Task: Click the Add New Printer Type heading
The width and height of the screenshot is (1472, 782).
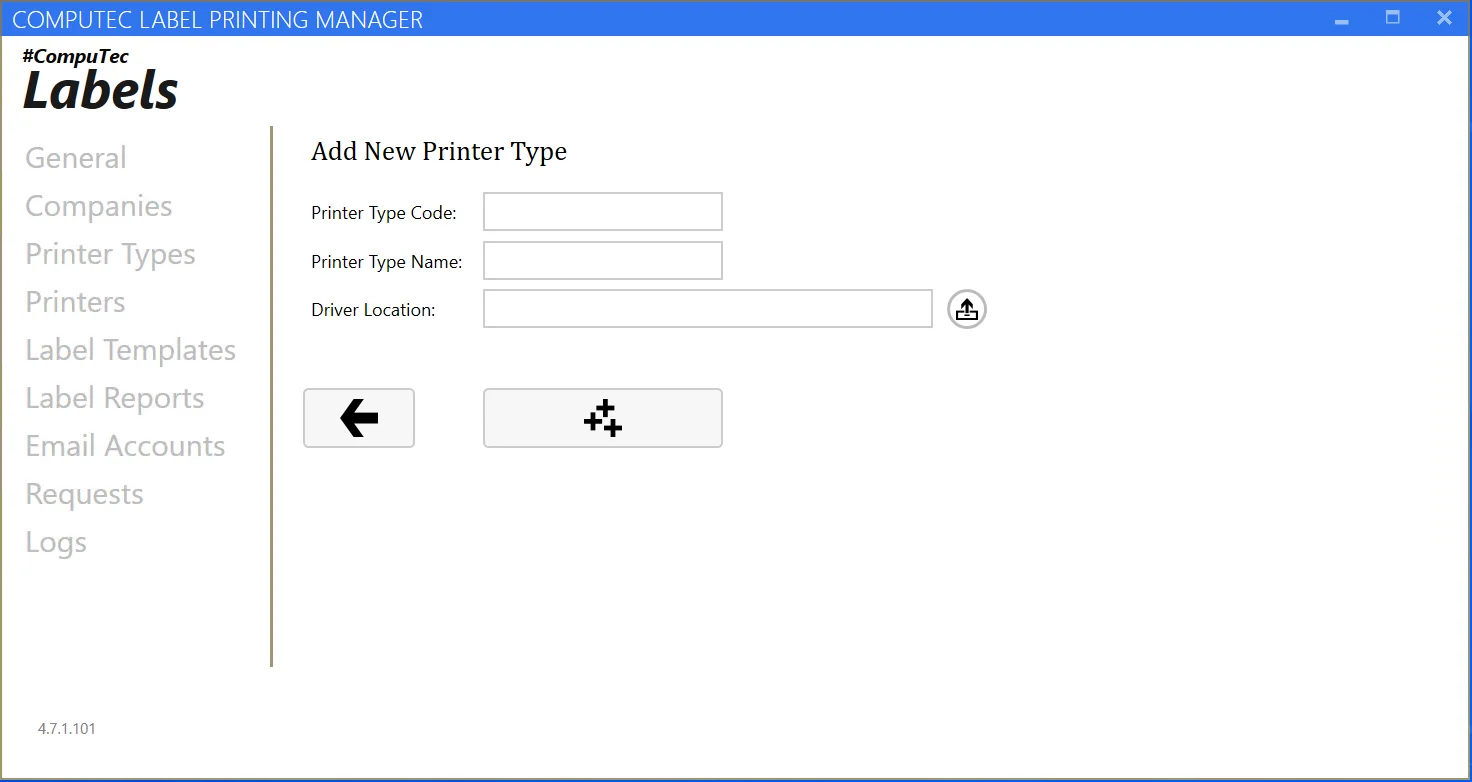Action: tap(438, 151)
